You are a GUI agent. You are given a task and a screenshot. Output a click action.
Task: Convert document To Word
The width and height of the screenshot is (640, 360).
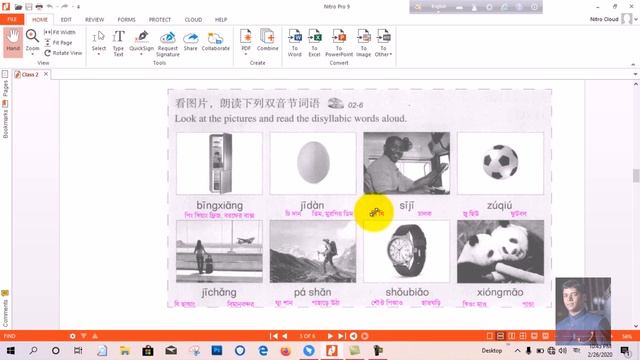pyautogui.click(x=295, y=43)
